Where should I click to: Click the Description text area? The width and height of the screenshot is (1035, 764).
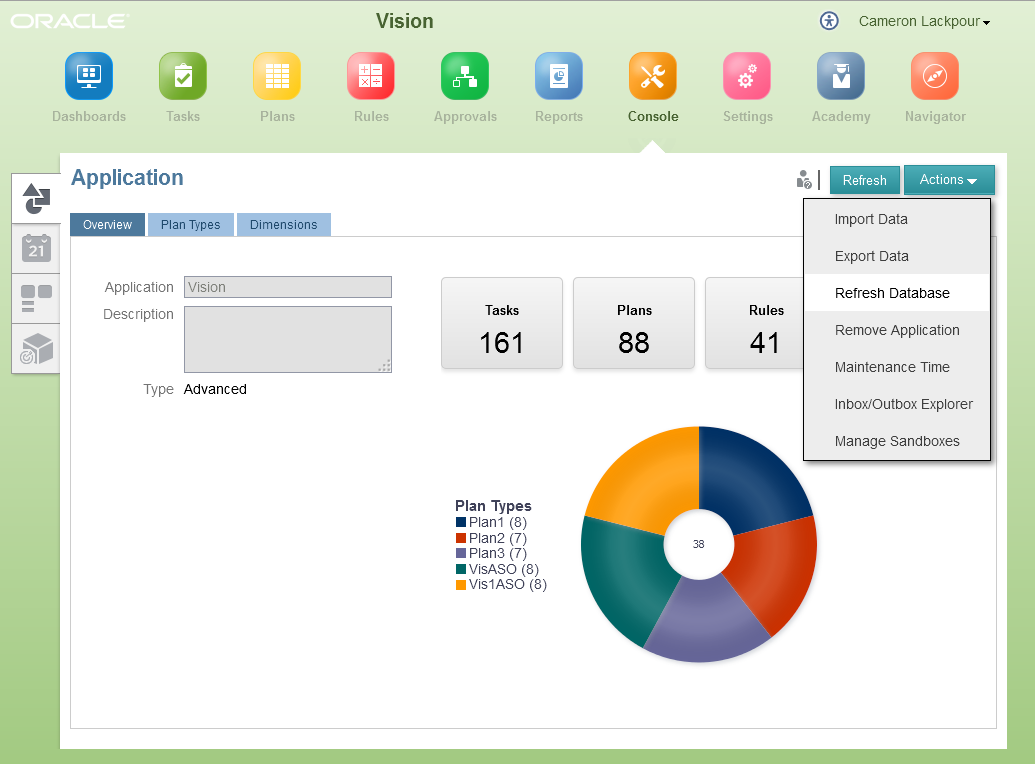click(288, 339)
